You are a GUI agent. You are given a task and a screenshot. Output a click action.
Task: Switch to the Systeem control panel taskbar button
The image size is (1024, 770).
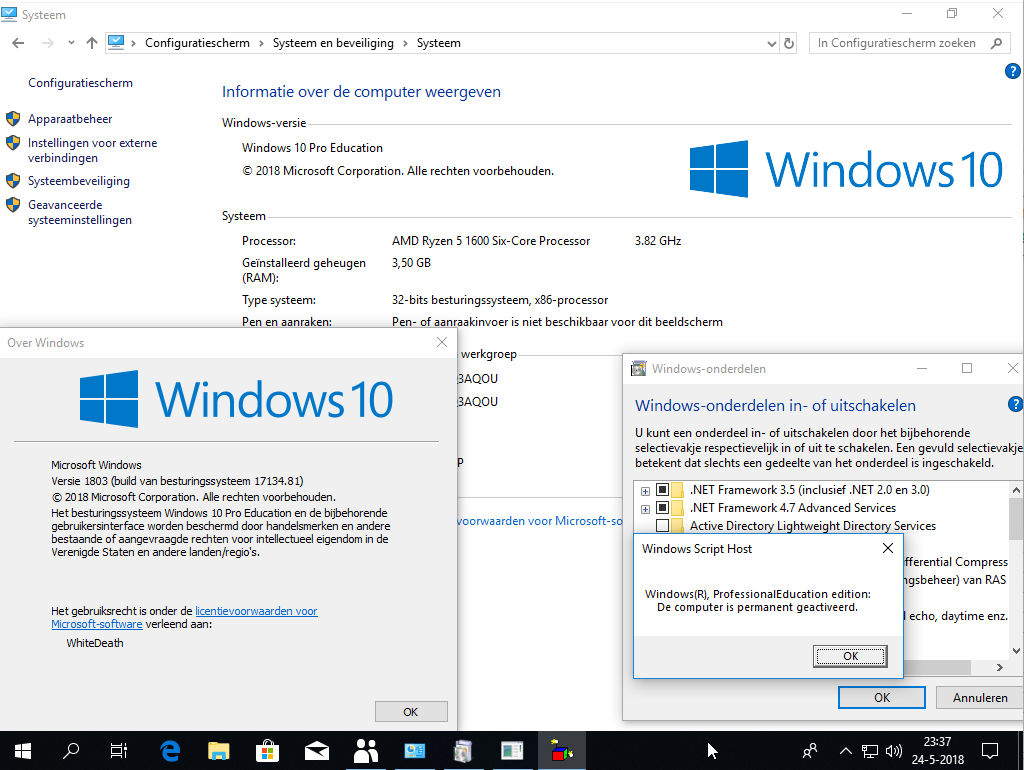coord(415,751)
